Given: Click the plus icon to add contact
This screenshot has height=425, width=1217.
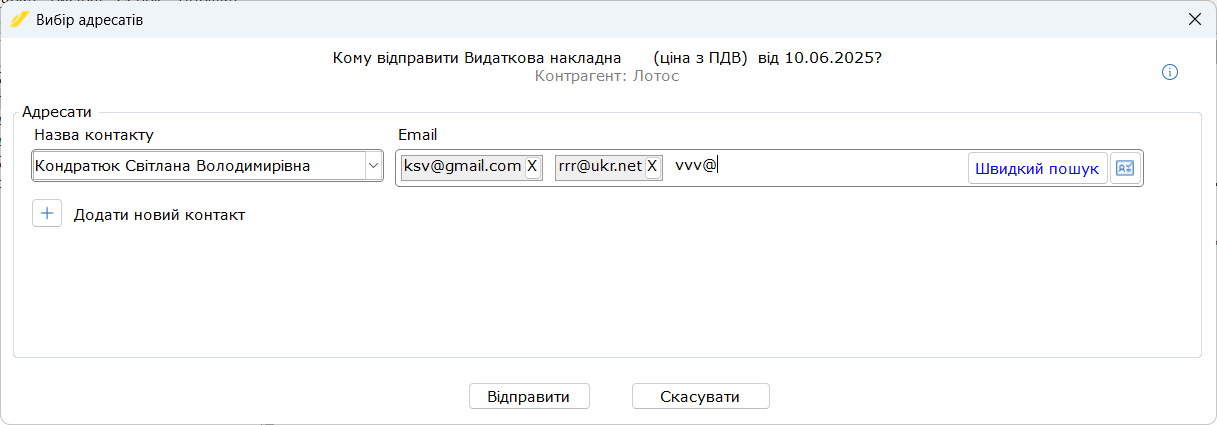Looking at the screenshot, I should coord(47,214).
